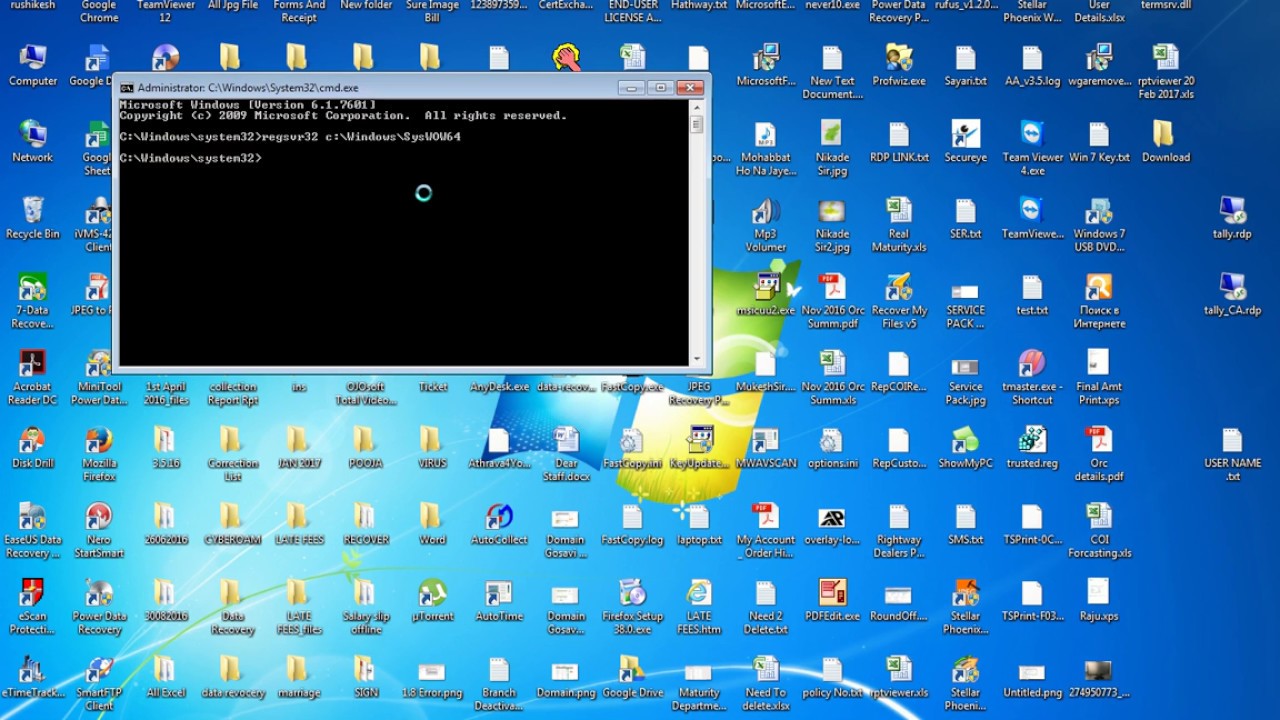Open Windows 7 USB DVD tool icon
The width and height of the screenshot is (1280, 720).
[x=1099, y=224]
